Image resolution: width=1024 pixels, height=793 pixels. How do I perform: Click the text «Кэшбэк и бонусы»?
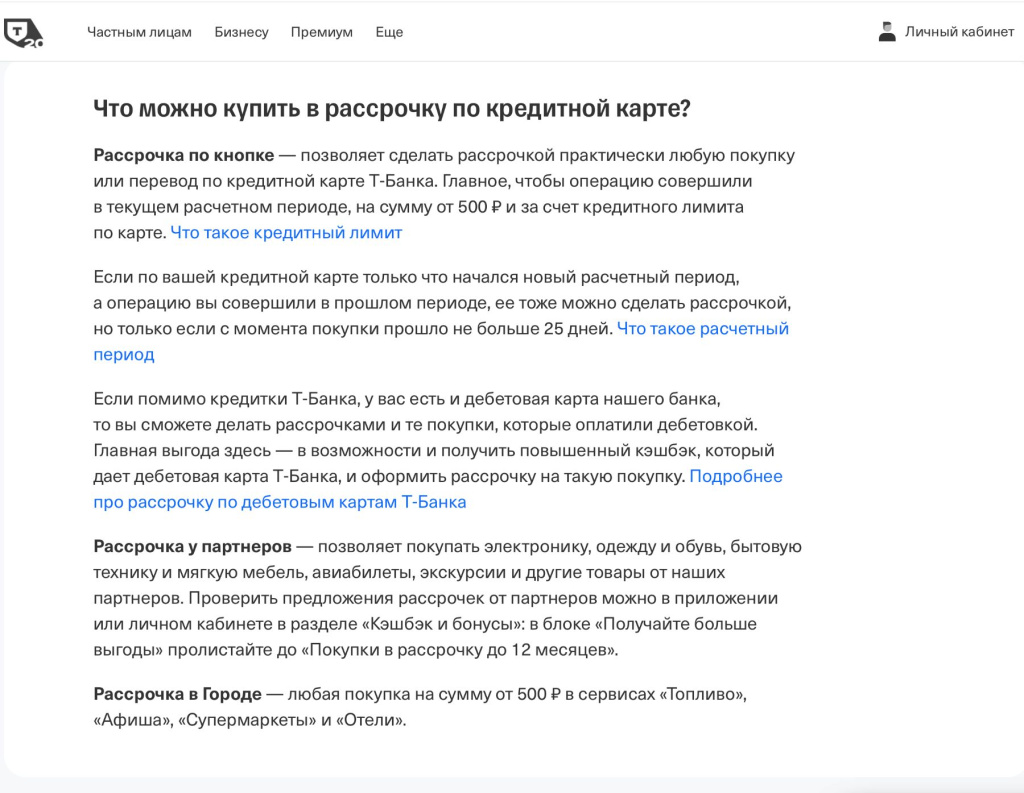444,624
